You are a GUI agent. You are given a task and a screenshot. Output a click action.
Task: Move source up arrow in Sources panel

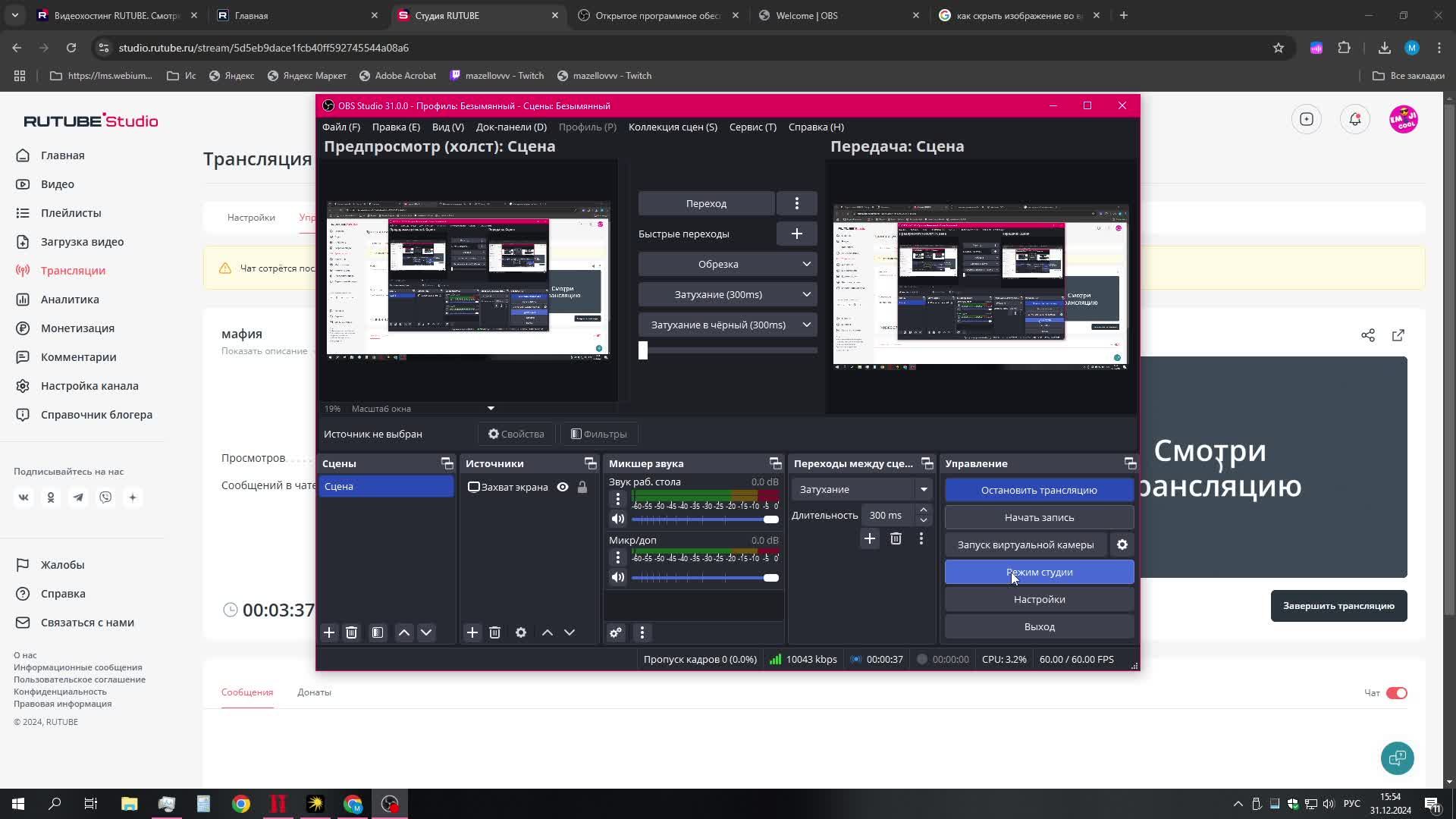coord(548,632)
